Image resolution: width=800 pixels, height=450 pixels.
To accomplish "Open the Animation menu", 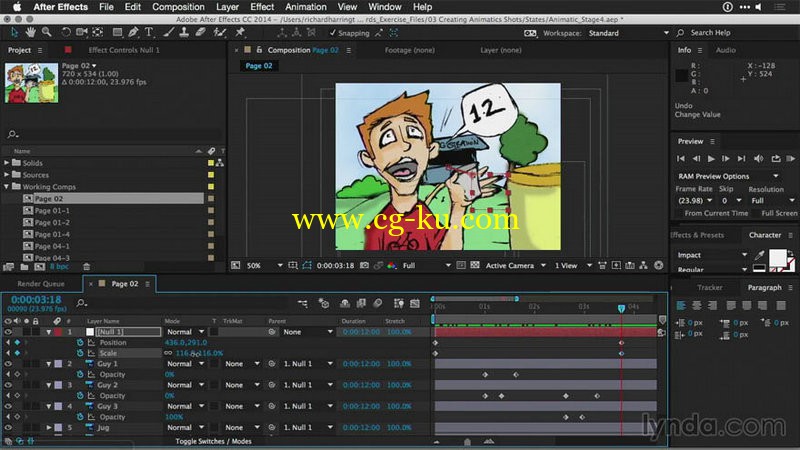I will click(306, 7).
